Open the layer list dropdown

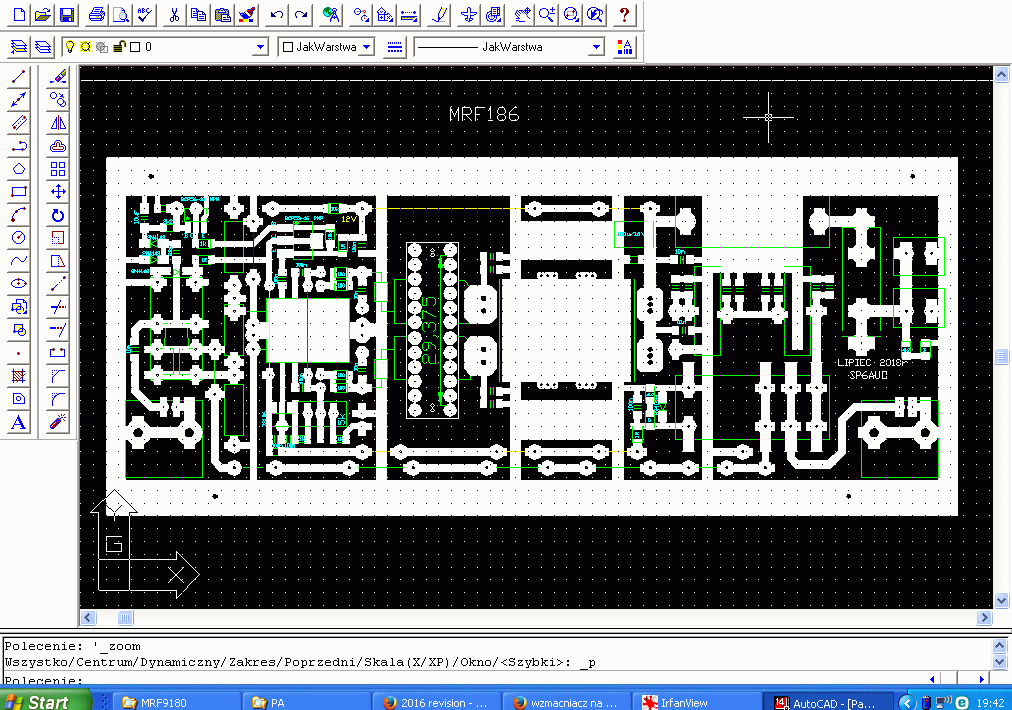[260, 47]
